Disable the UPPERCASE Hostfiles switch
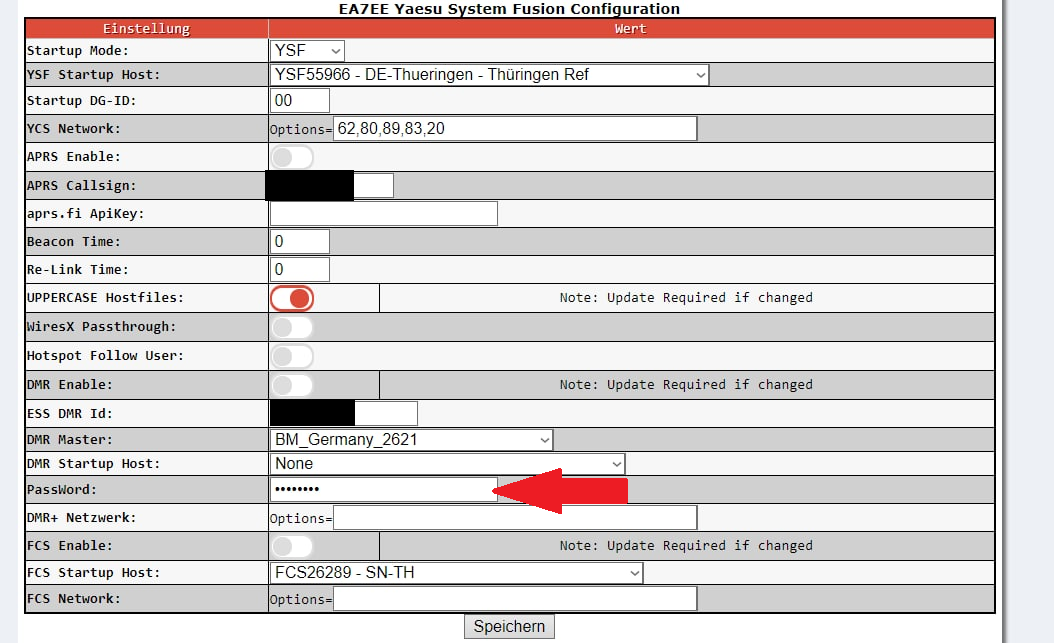Screen dimensions: 1054x643 292,298
